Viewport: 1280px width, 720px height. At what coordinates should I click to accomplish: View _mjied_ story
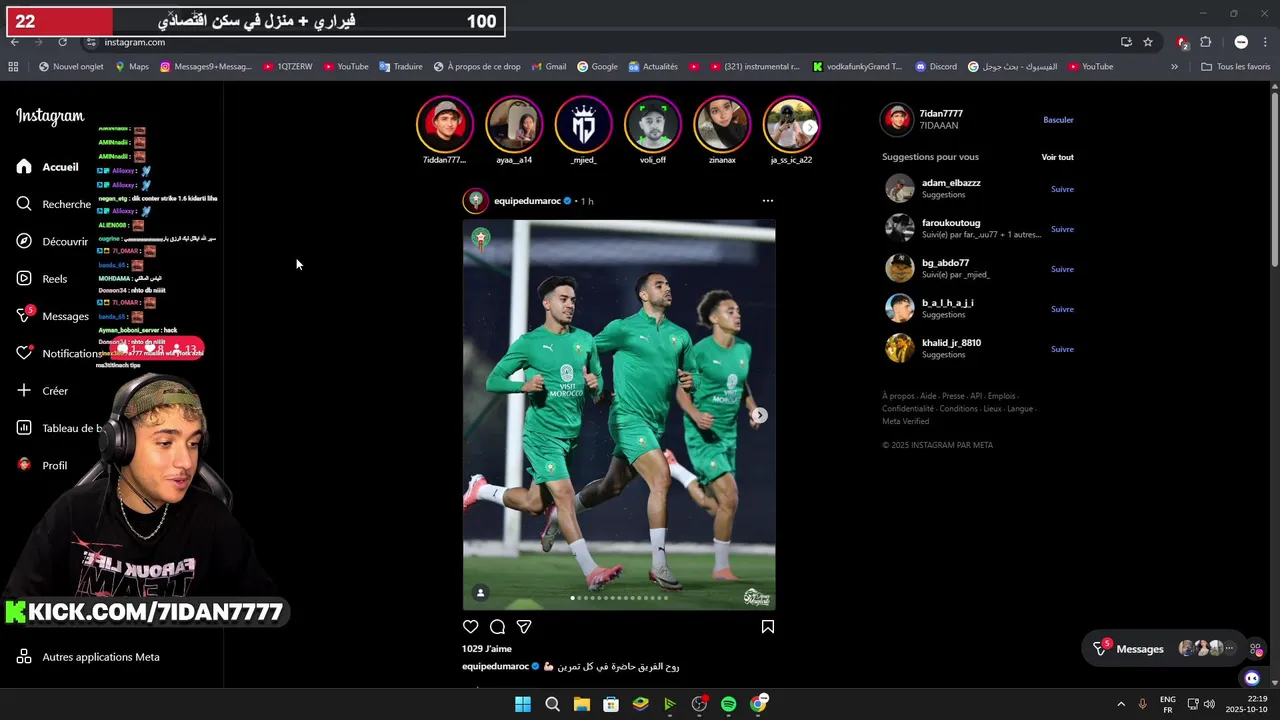click(583, 124)
